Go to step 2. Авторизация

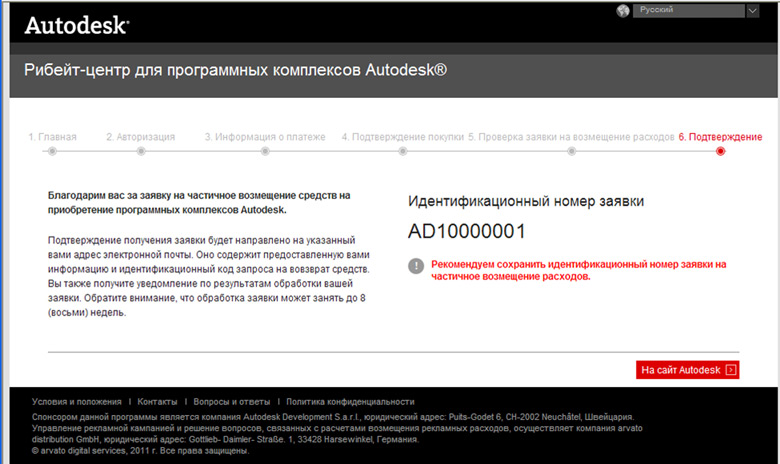point(141,137)
